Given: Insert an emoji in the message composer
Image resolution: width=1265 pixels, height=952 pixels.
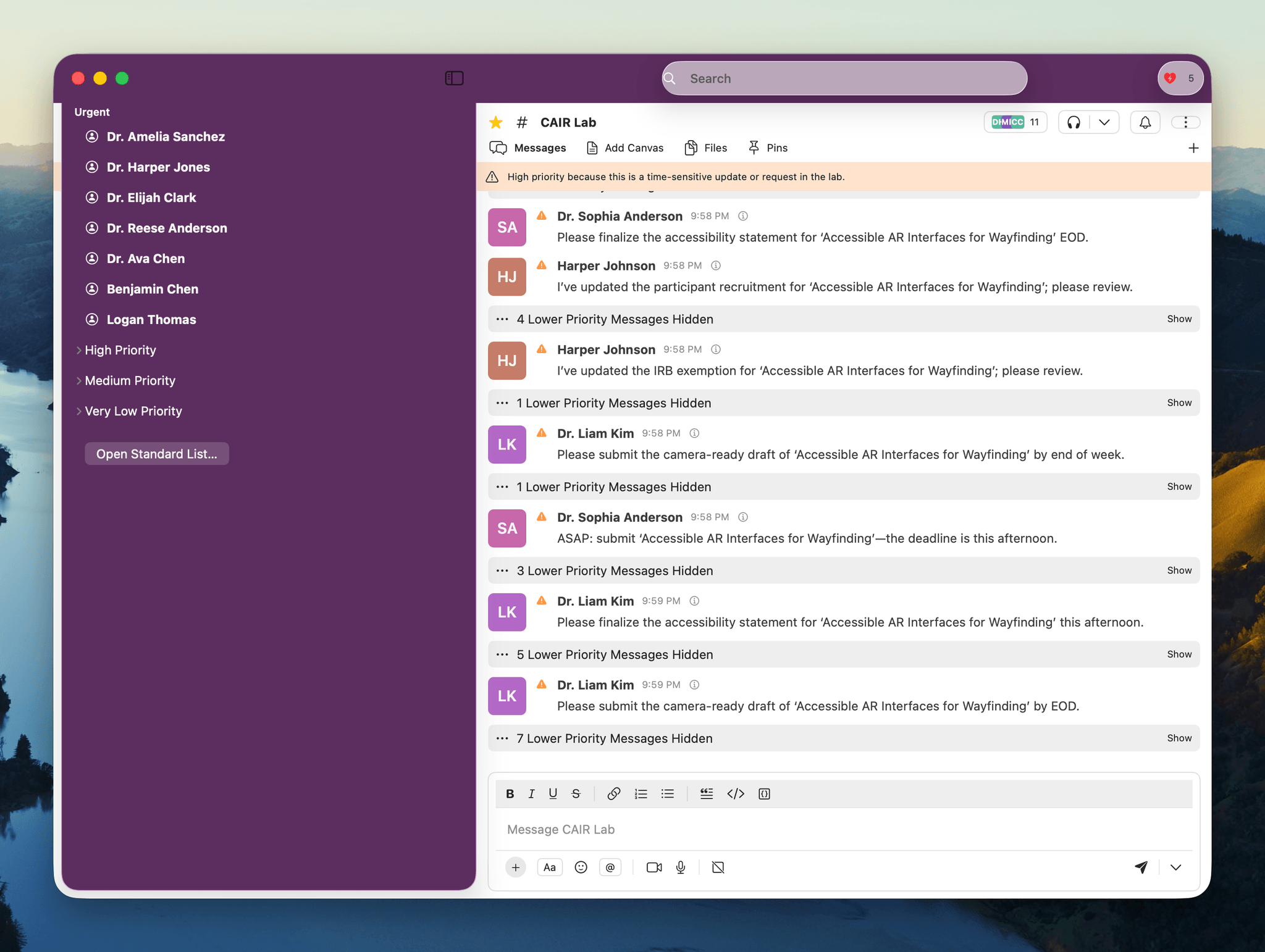Looking at the screenshot, I should [x=581, y=867].
